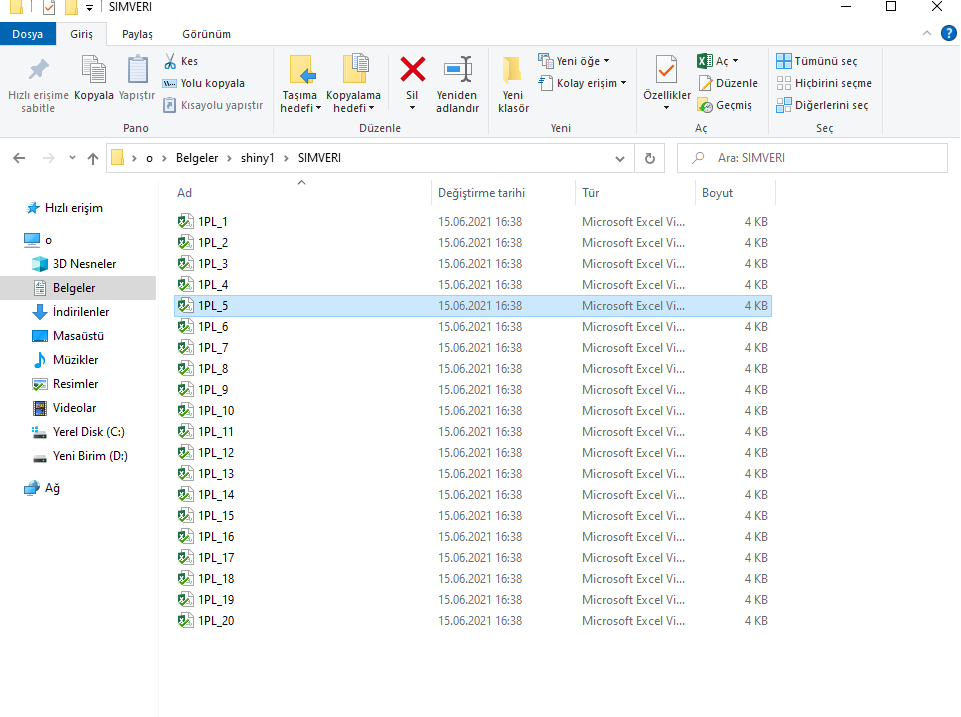The image size is (961, 717).
Task: Open İndirilenler in the navigation pane
Action: pyautogui.click(x=81, y=312)
